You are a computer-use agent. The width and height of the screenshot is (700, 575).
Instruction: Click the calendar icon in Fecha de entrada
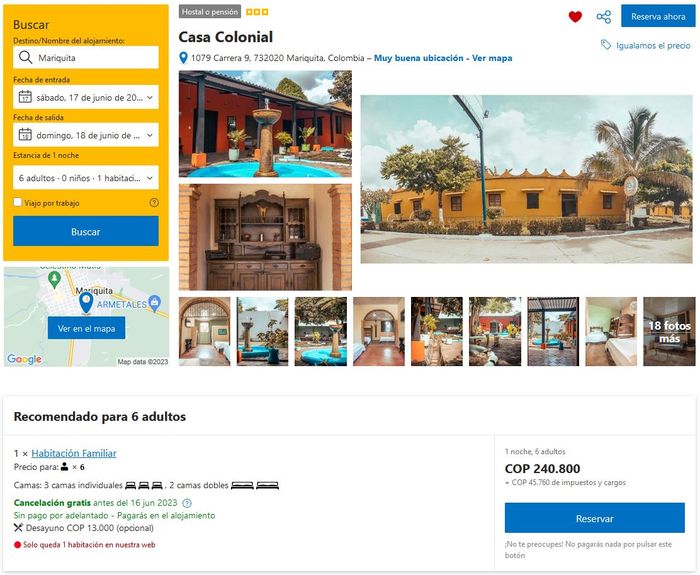point(25,97)
